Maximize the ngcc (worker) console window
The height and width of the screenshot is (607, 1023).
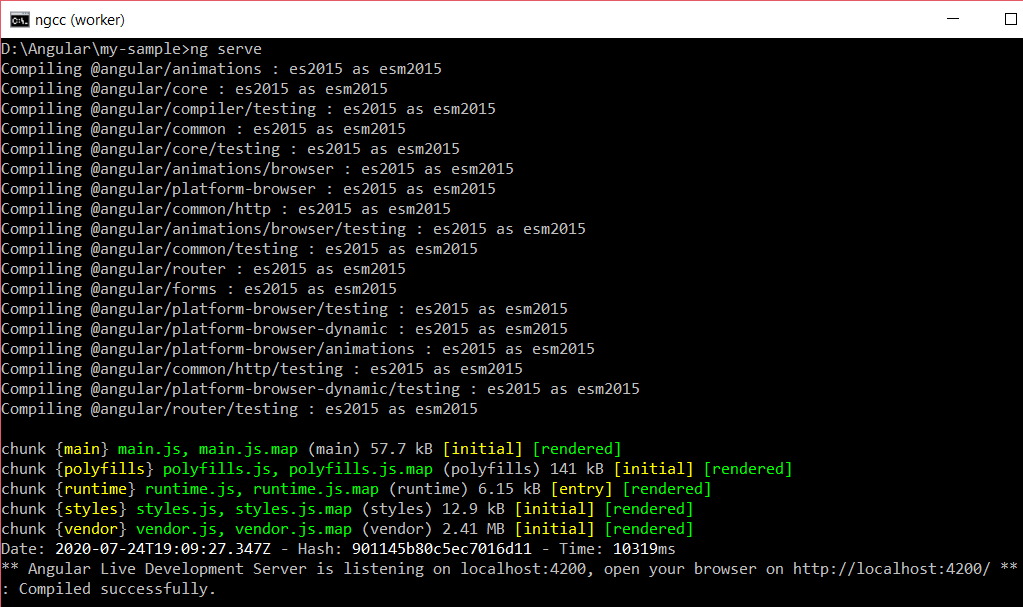pos(1011,19)
